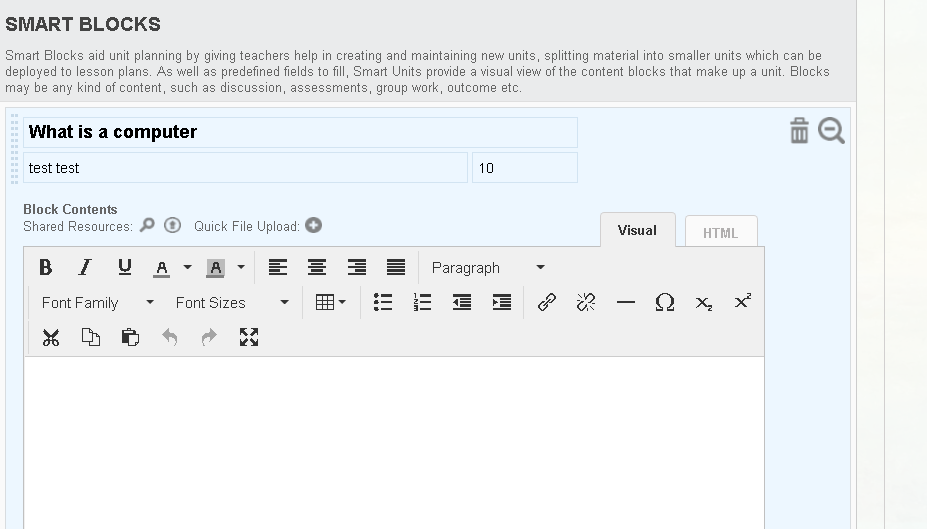The height and width of the screenshot is (529, 927).
Task: Click the field containing 10
Action: click(525, 168)
